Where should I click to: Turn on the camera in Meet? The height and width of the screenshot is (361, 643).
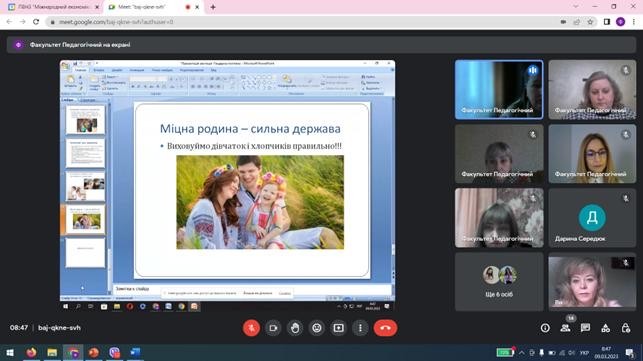pyautogui.click(x=273, y=328)
